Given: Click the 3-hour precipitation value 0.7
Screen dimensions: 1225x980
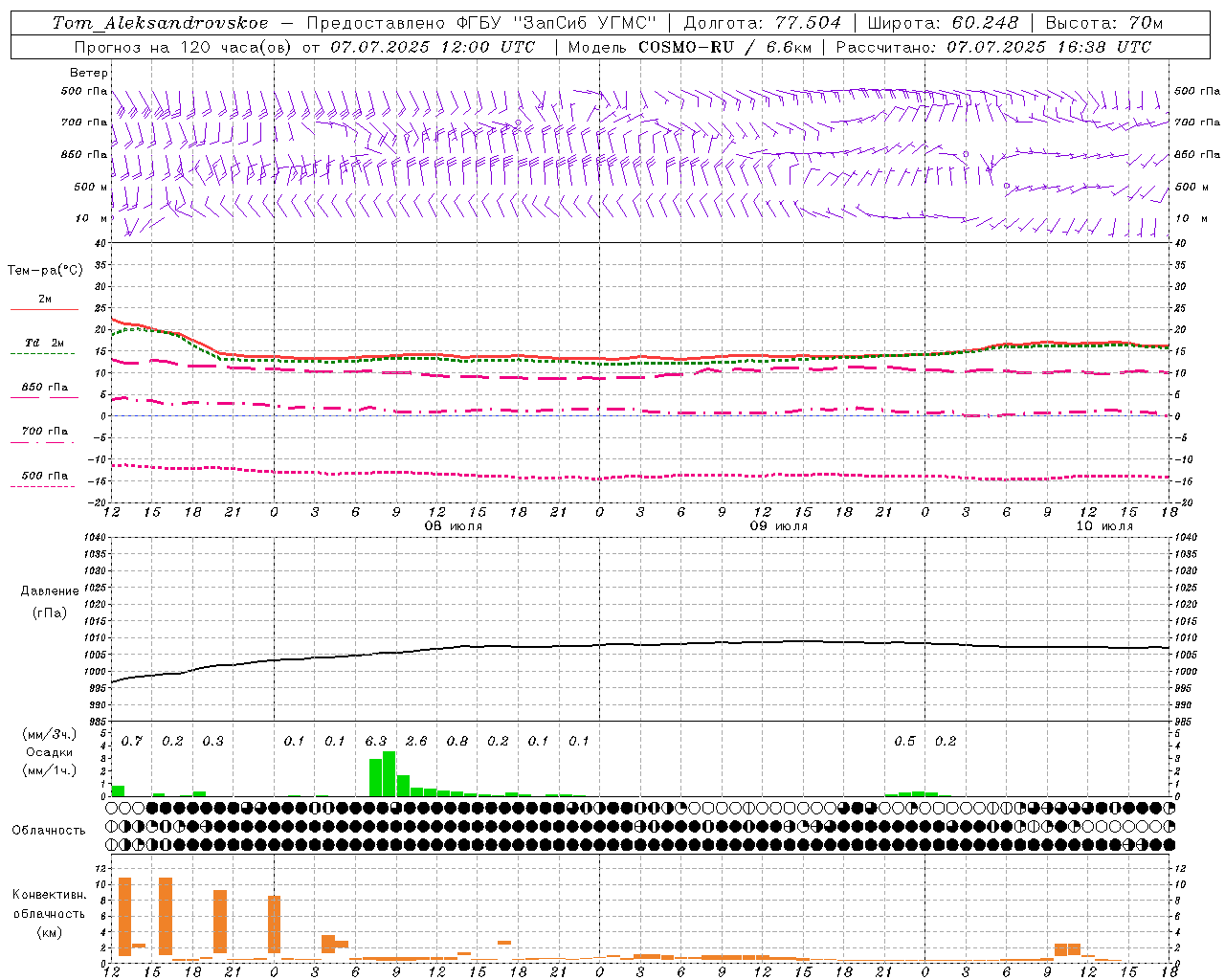Looking at the screenshot, I should (131, 742).
